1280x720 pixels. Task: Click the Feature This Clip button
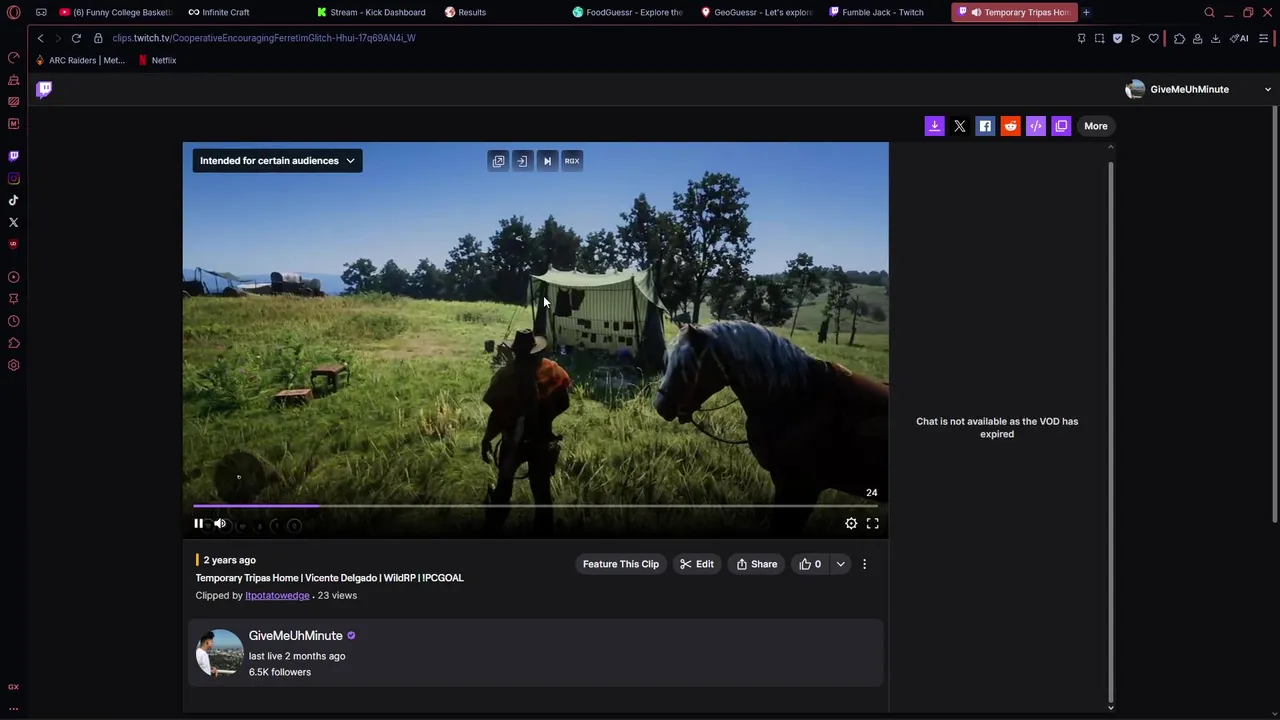(621, 564)
